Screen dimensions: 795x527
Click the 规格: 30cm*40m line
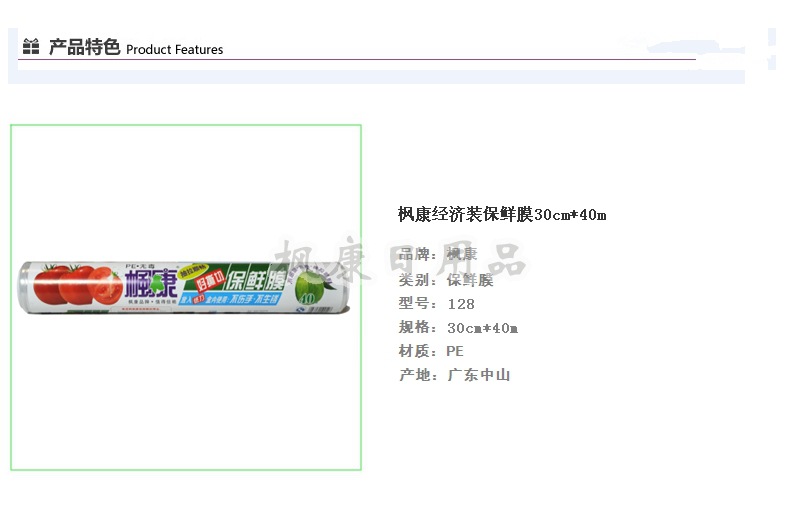[458, 327]
